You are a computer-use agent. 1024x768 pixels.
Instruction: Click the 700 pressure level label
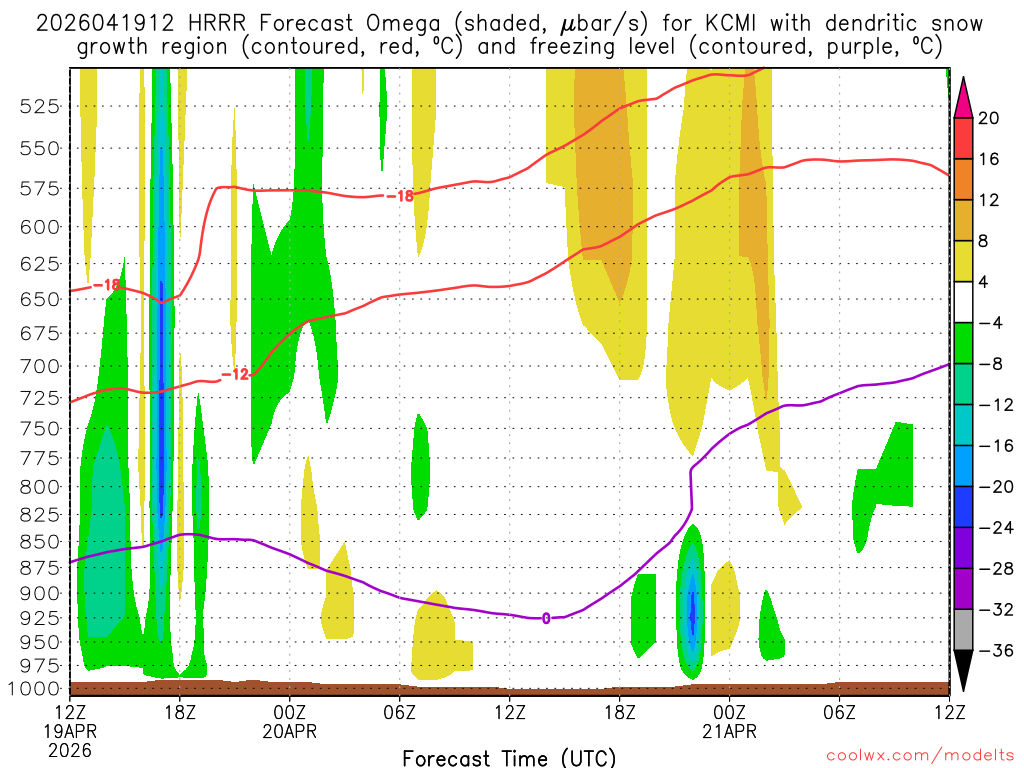[40, 366]
